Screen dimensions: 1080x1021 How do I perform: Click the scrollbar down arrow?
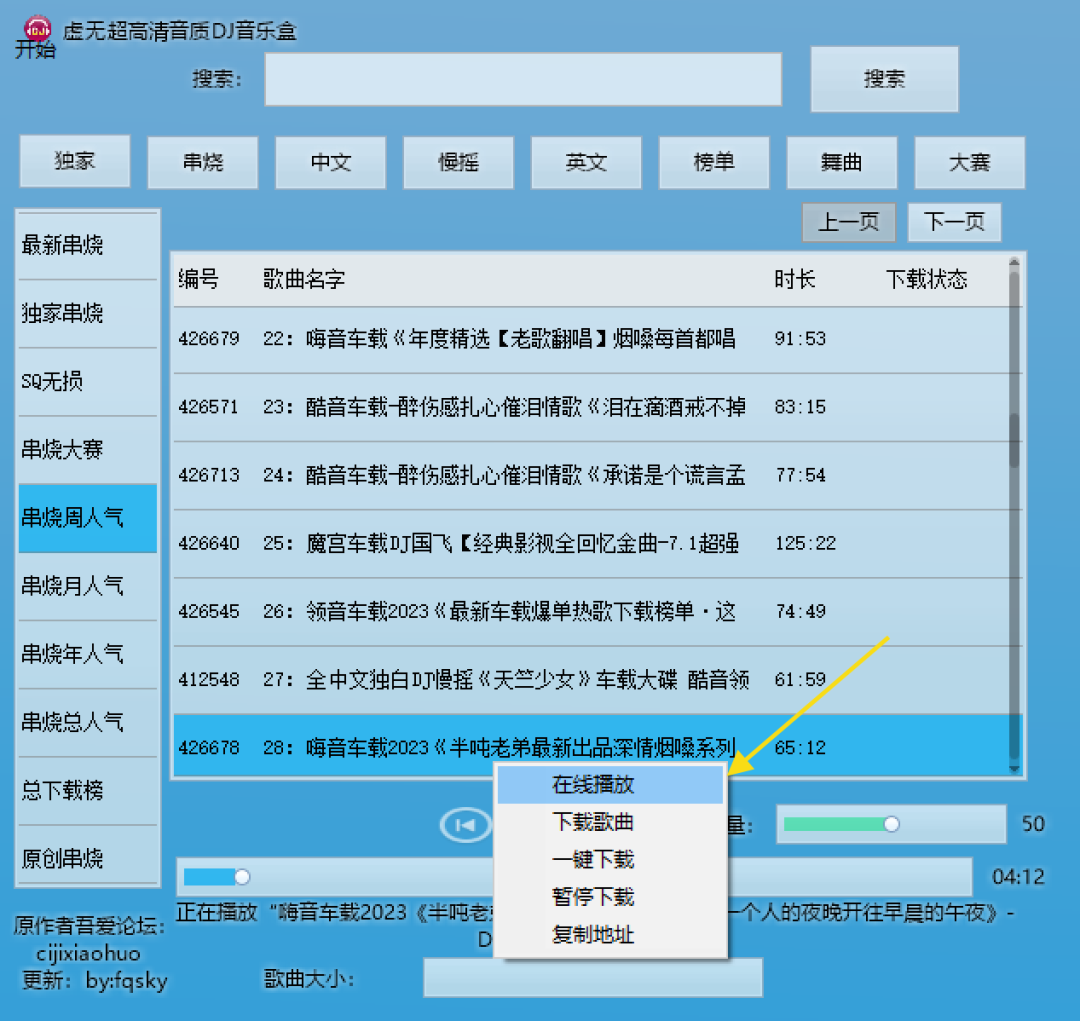pos(1016,770)
